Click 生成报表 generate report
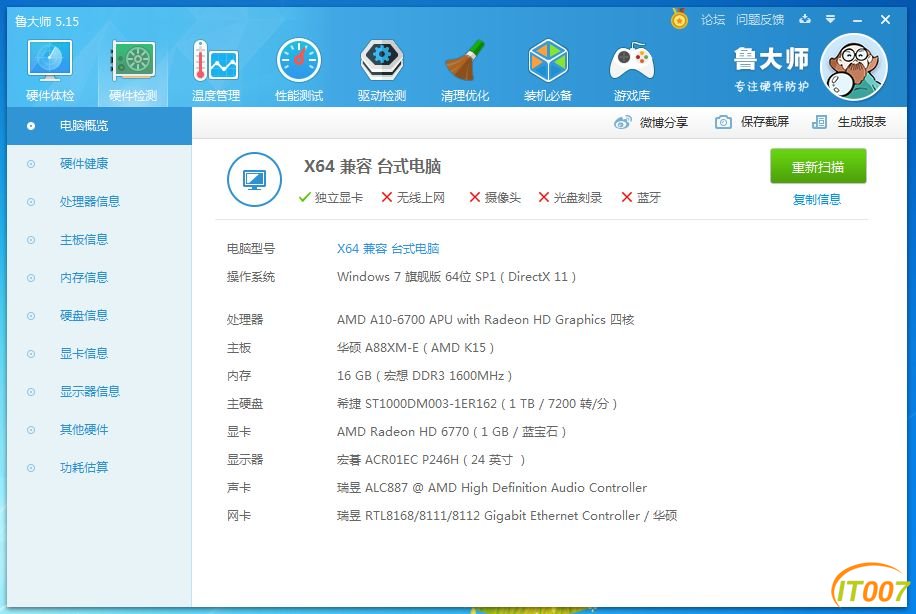Viewport: 916px width, 614px height. click(x=849, y=122)
